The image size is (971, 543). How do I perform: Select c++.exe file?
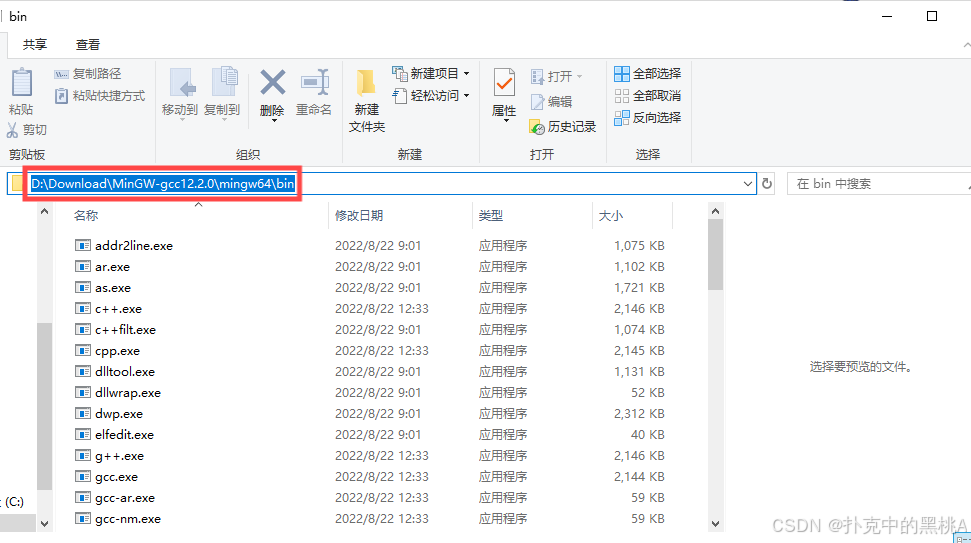[x=118, y=308]
